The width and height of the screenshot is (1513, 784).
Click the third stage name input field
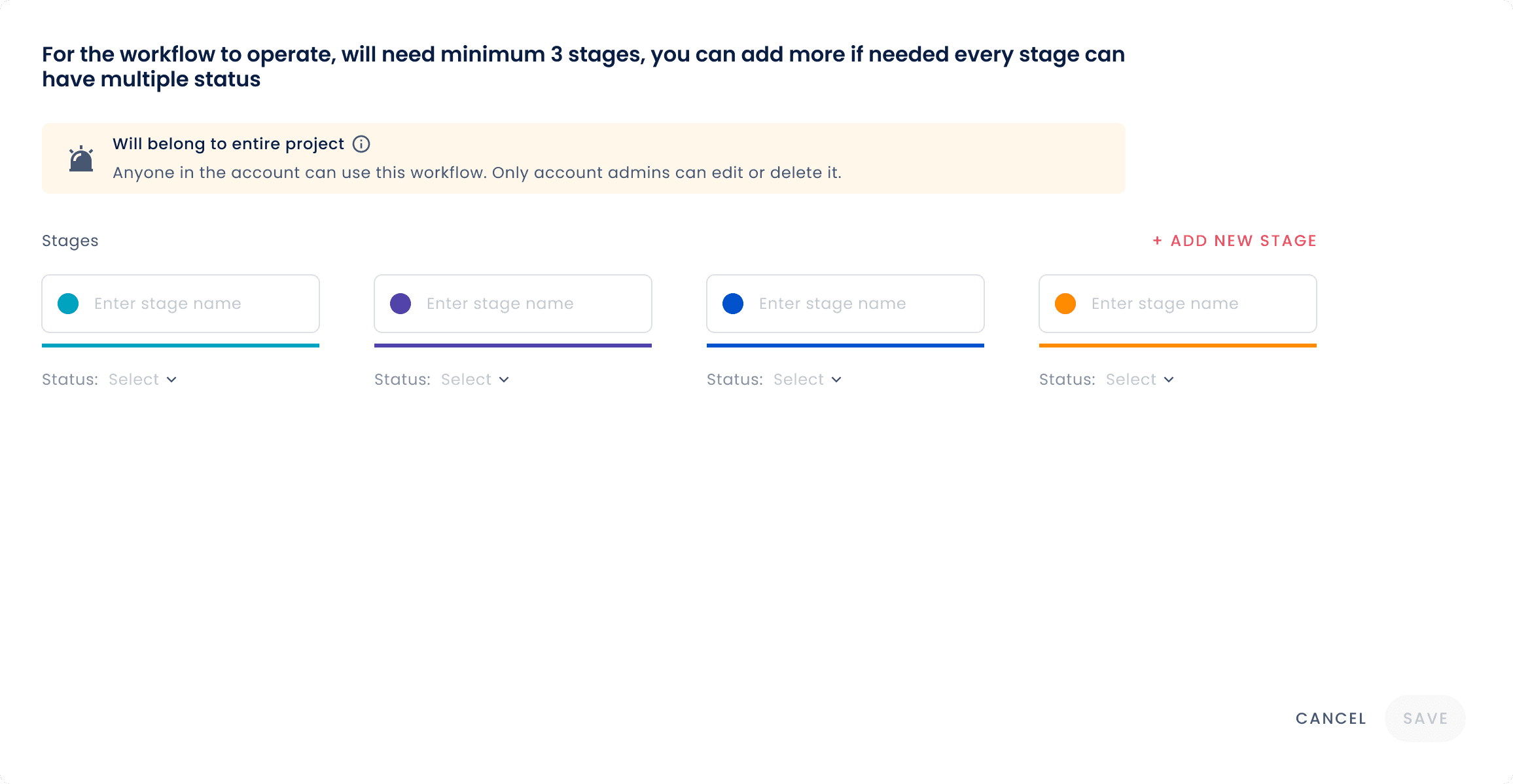[845, 304]
